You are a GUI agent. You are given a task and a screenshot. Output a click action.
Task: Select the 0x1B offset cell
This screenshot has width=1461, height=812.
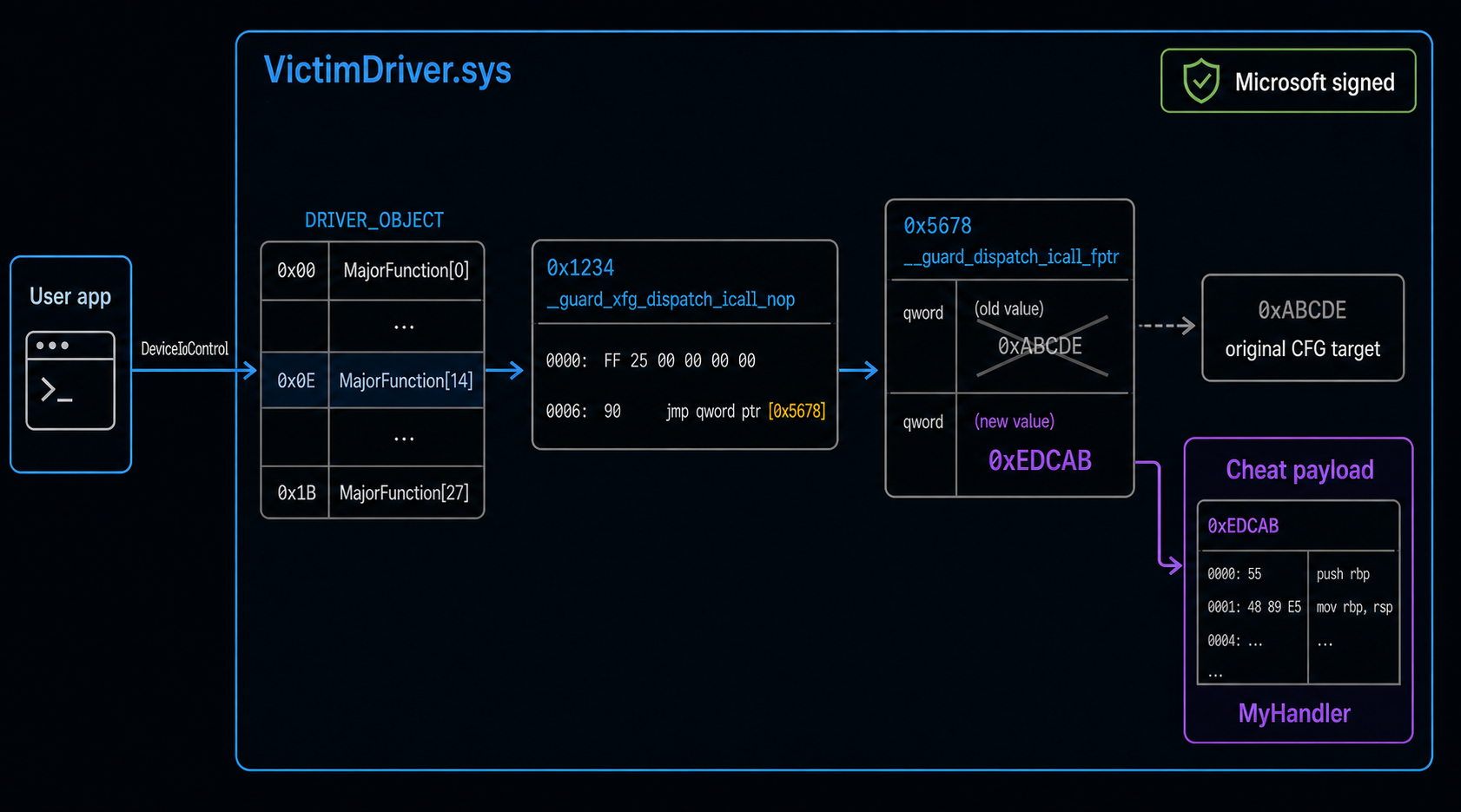296,492
